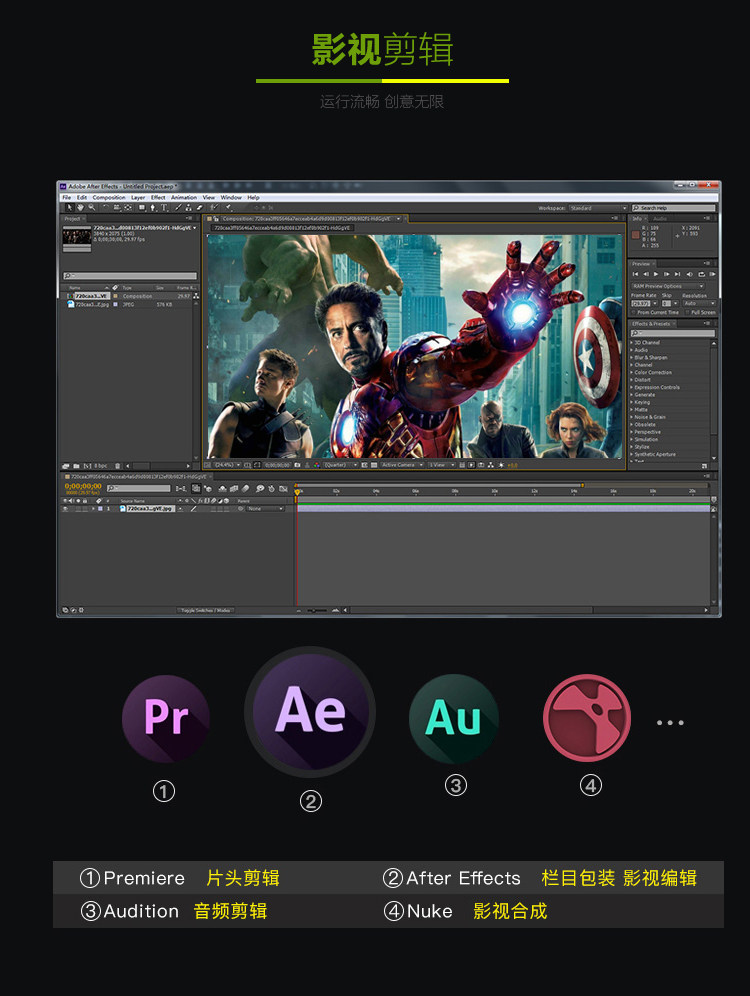Enable From Current Time checkbox

point(634,313)
